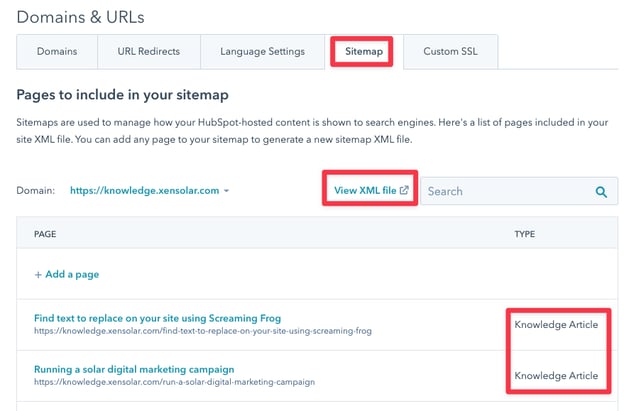Viewport: 624px width, 411px height.
Task: Click the run-a-solar-digital-marketing-campaign URL
Action: (x=175, y=382)
